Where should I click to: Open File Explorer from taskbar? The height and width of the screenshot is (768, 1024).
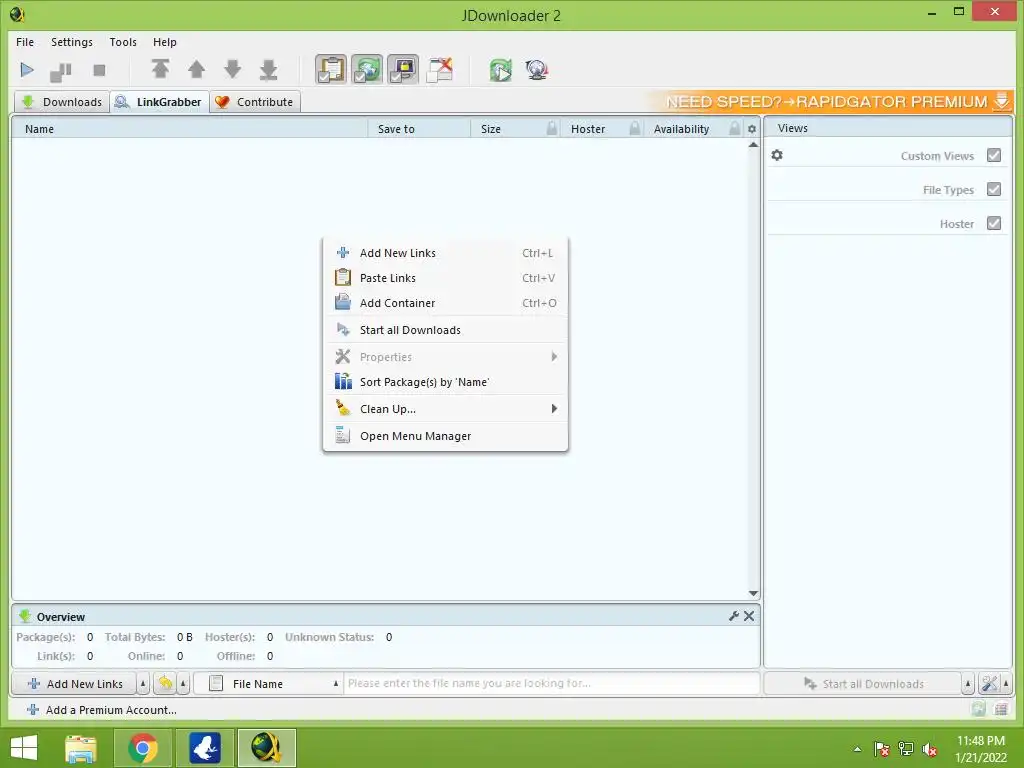point(81,748)
